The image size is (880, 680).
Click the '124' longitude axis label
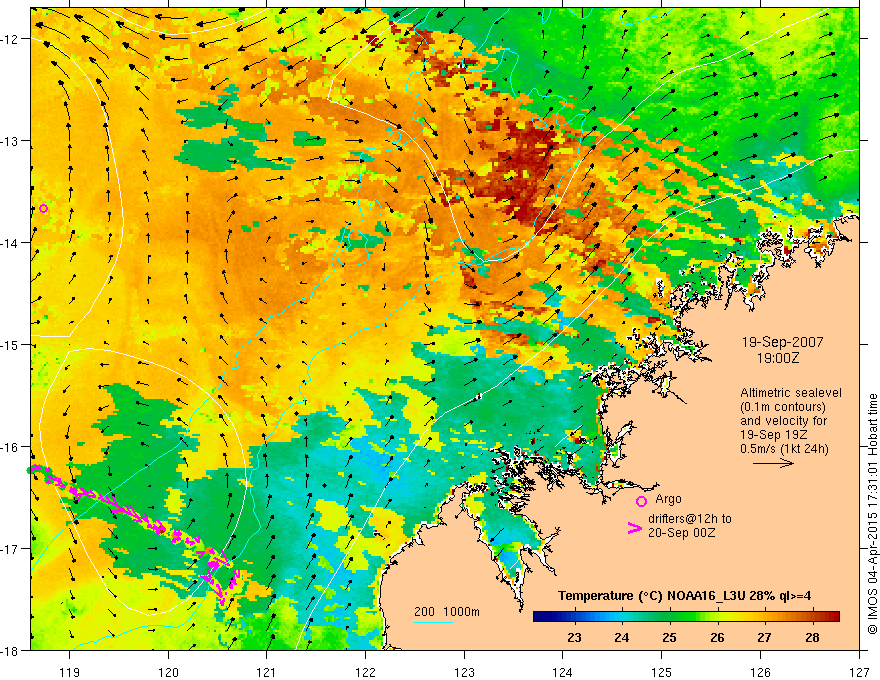[x=563, y=672]
